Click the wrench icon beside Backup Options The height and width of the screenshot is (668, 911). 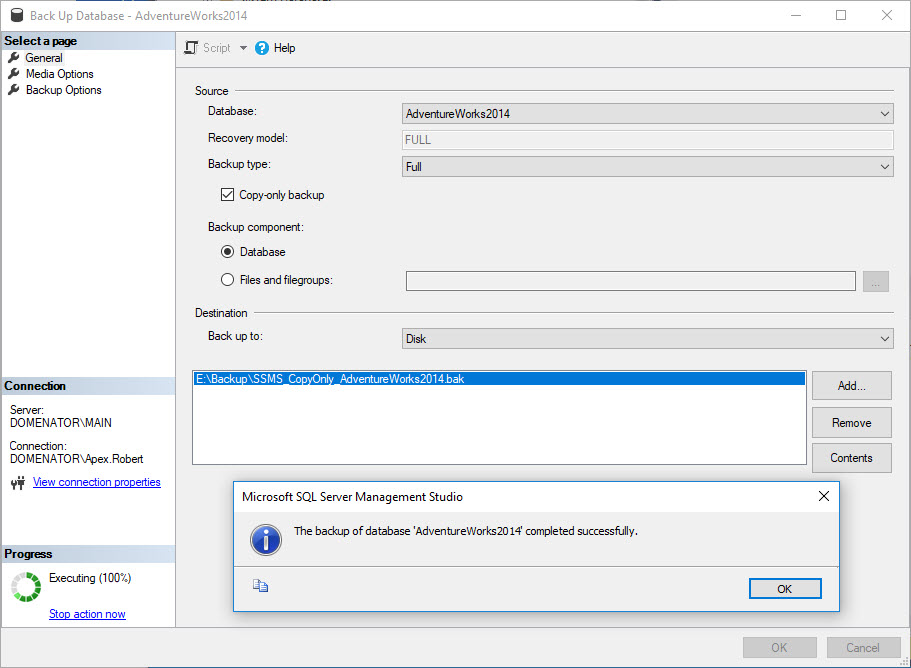pos(14,89)
